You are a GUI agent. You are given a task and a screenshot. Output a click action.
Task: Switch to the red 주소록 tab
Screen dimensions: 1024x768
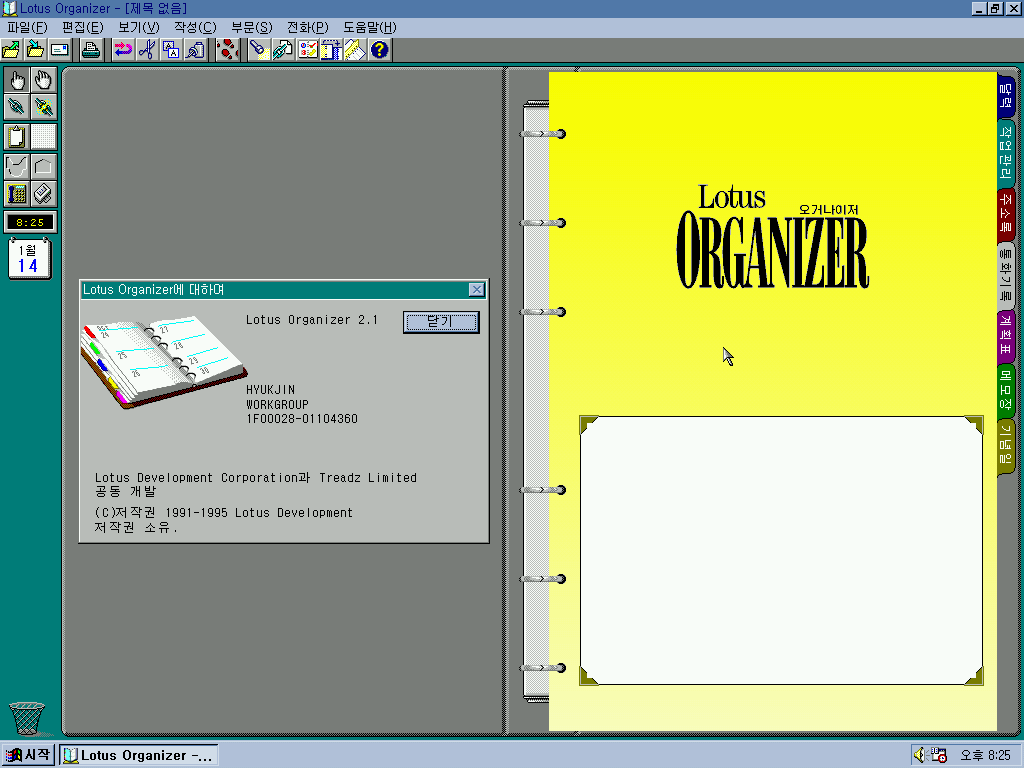(x=1006, y=214)
